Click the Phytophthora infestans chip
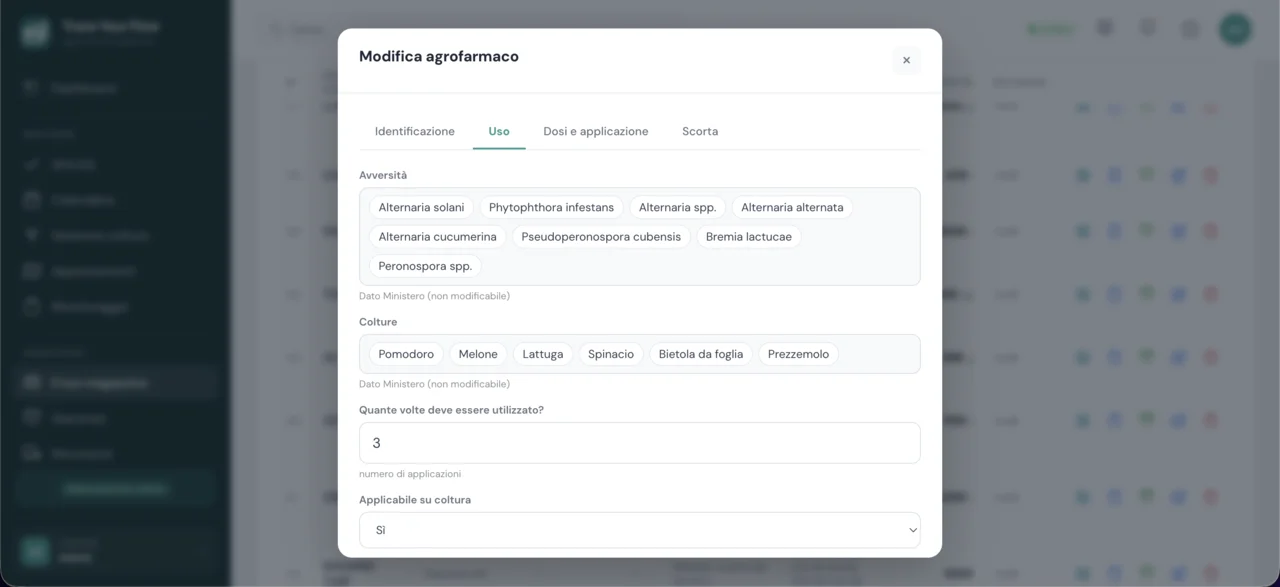Viewport: 1280px width, 587px height. point(552,208)
